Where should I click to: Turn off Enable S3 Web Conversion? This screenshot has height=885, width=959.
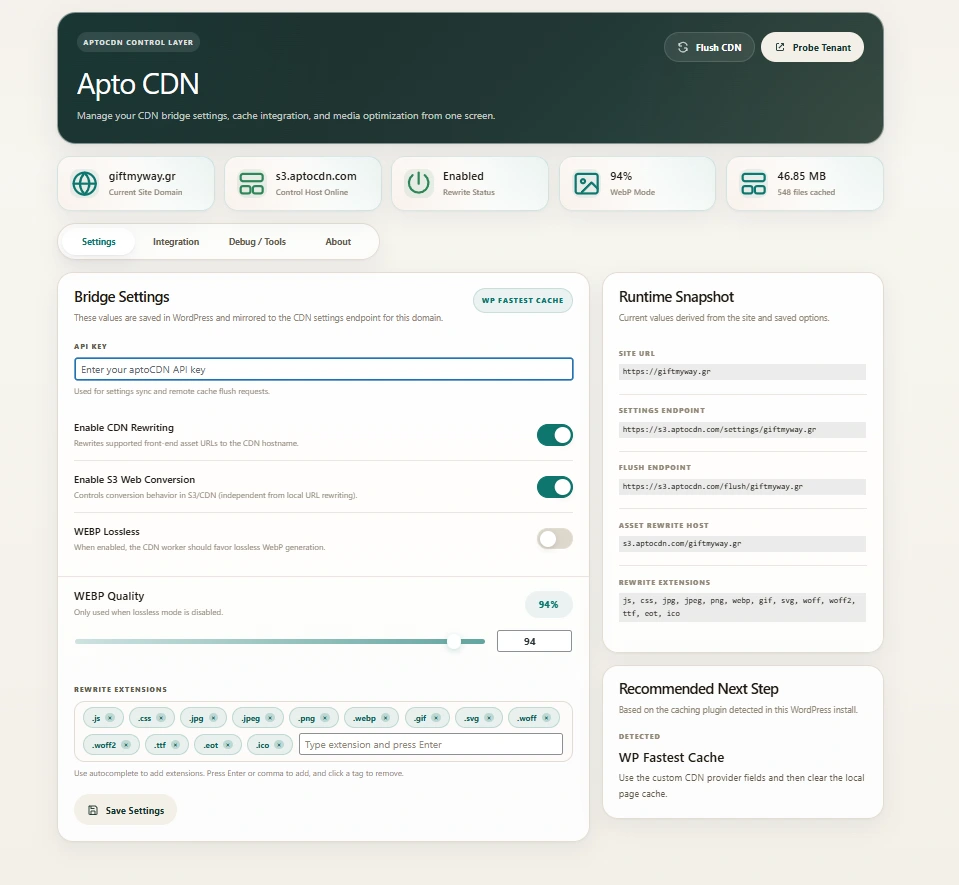tap(554, 487)
